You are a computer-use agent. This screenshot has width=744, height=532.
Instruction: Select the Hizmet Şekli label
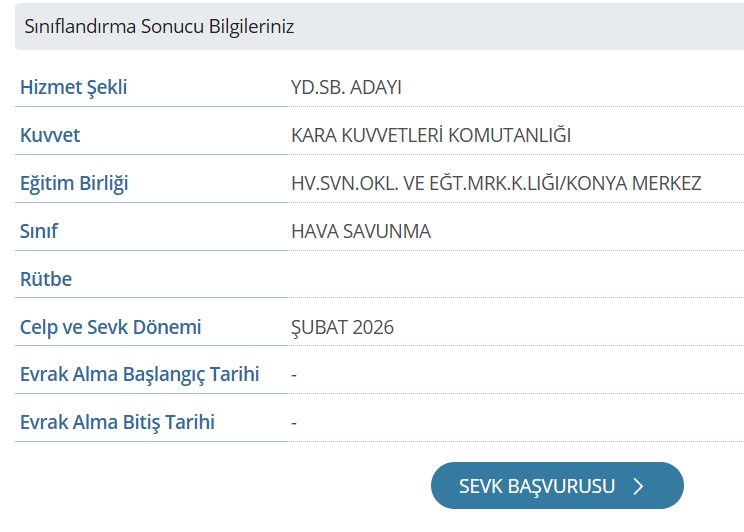(x=74, y=87)
